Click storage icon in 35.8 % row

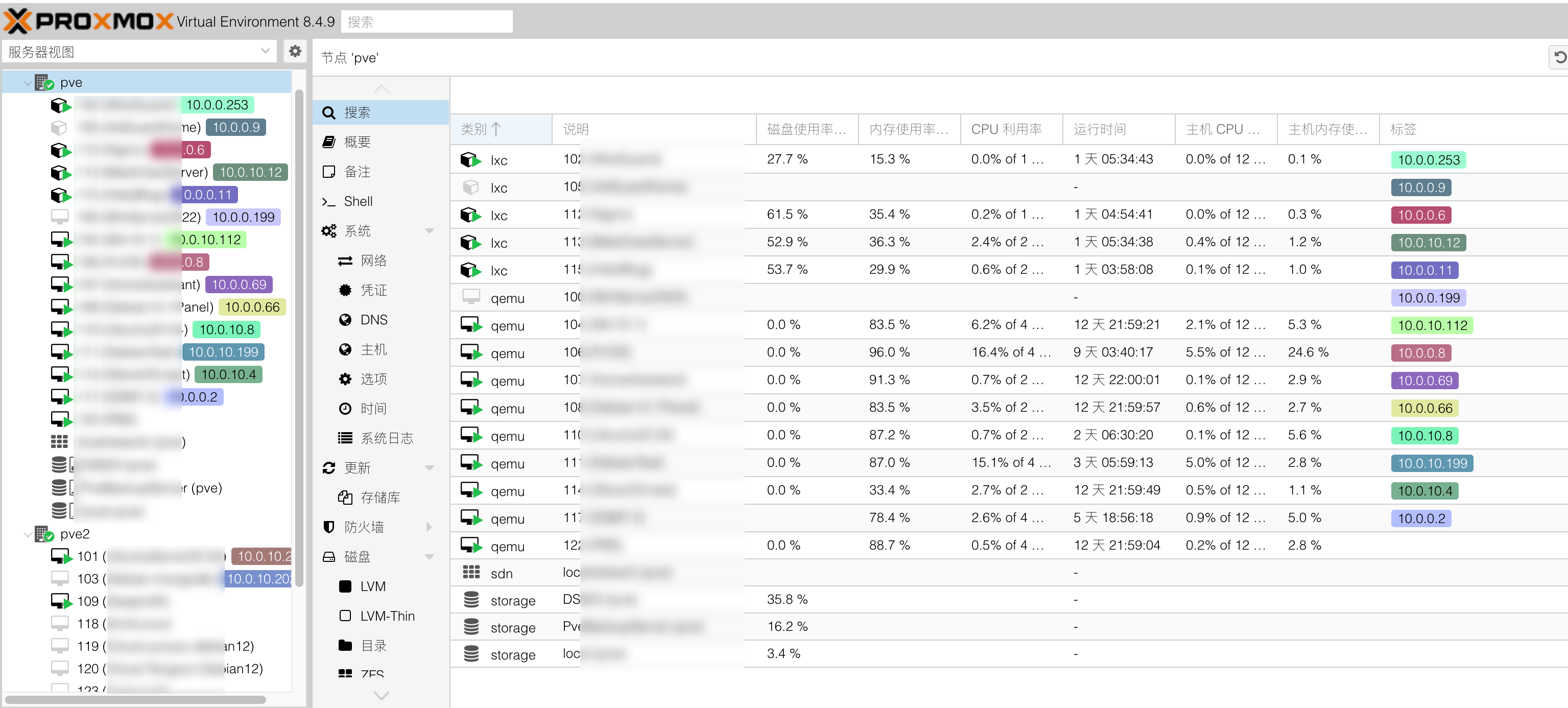click(471, 600)
